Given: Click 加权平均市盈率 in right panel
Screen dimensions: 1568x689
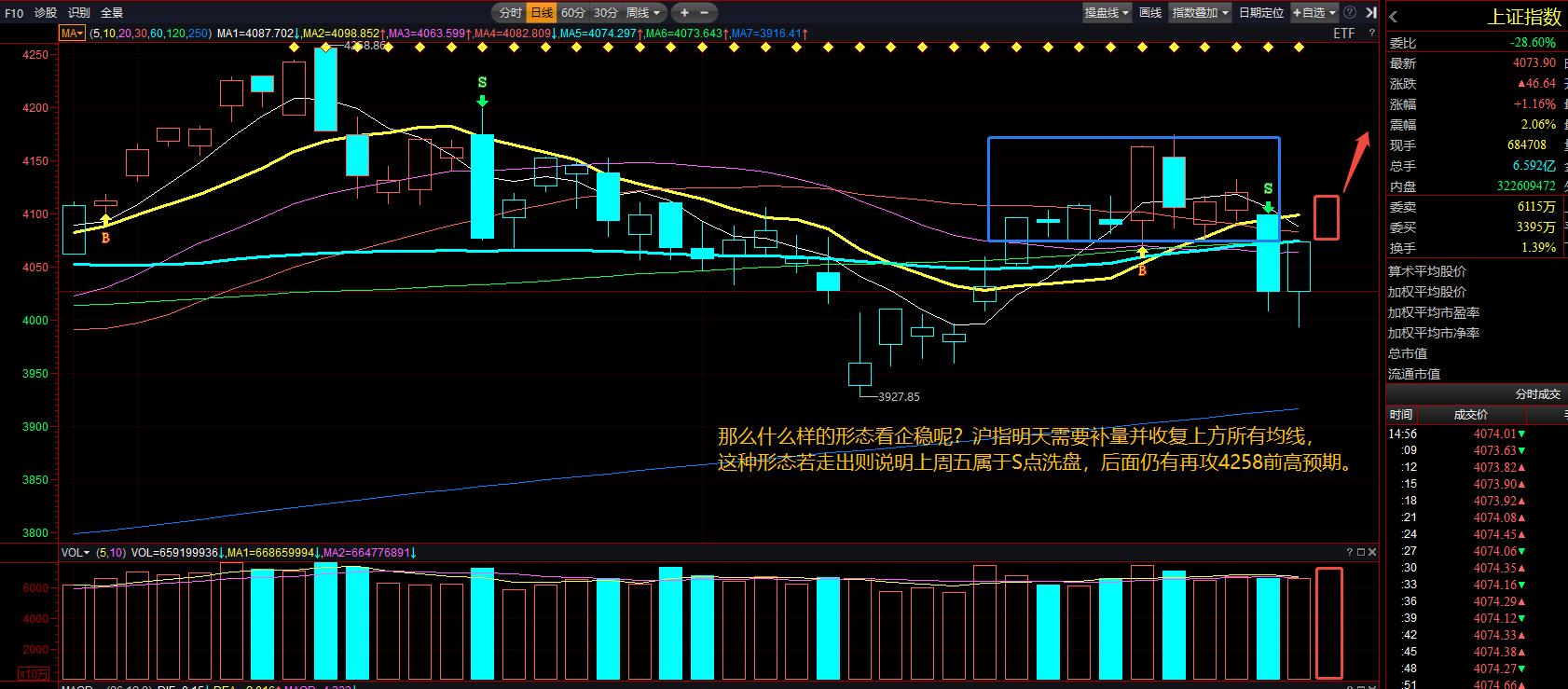Looking at the screenshot, I should point(1434,312).
